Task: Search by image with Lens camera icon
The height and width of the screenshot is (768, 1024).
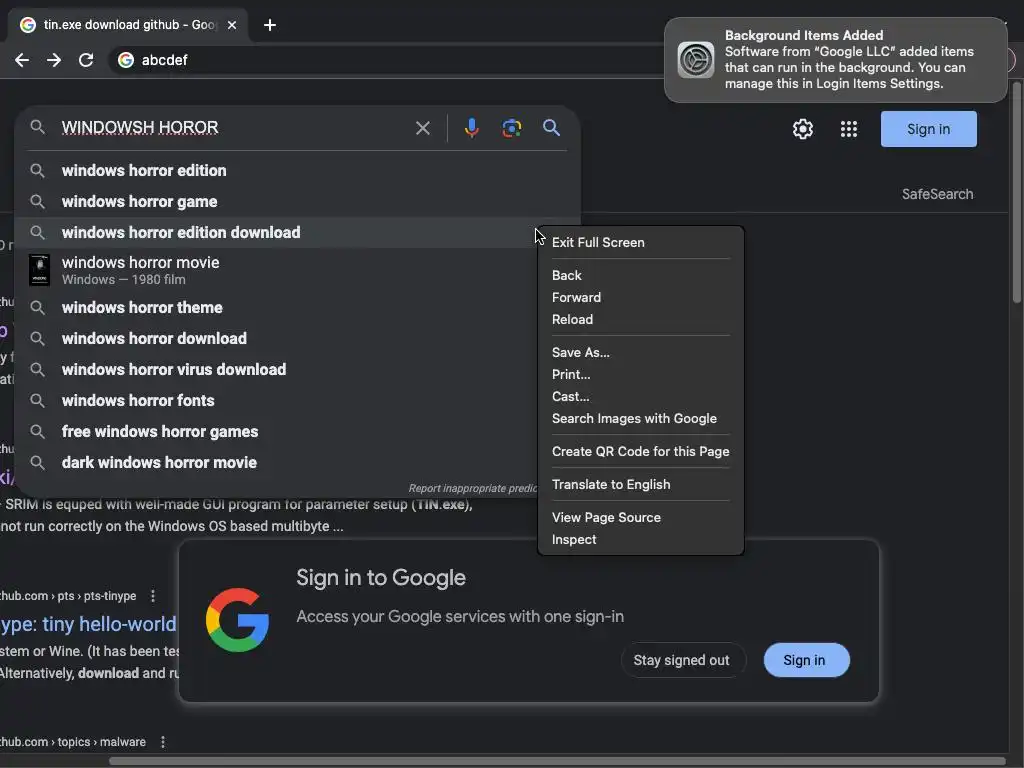Action: (511, 128)
